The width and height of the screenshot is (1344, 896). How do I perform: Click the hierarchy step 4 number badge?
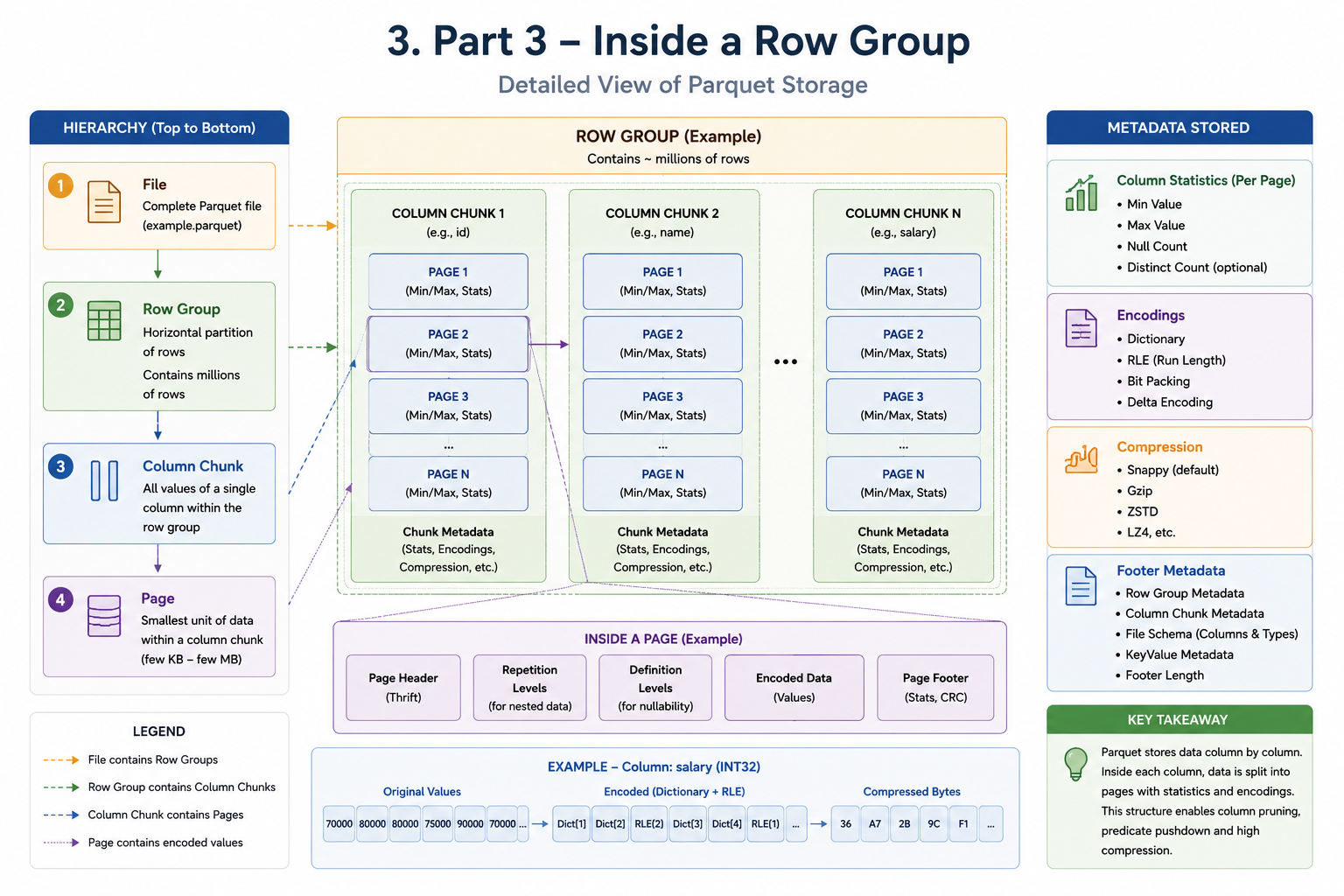(60, 600)
